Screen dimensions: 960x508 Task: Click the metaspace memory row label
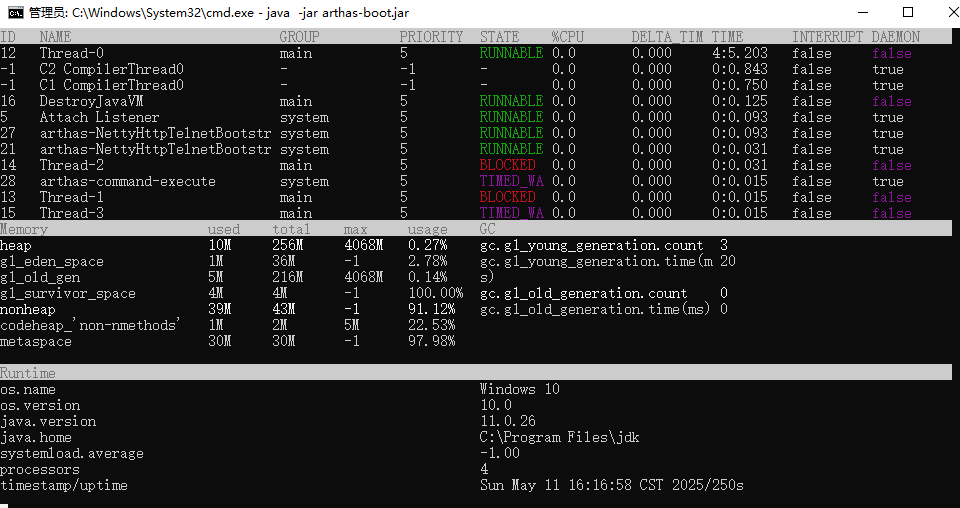coord(35,341)
